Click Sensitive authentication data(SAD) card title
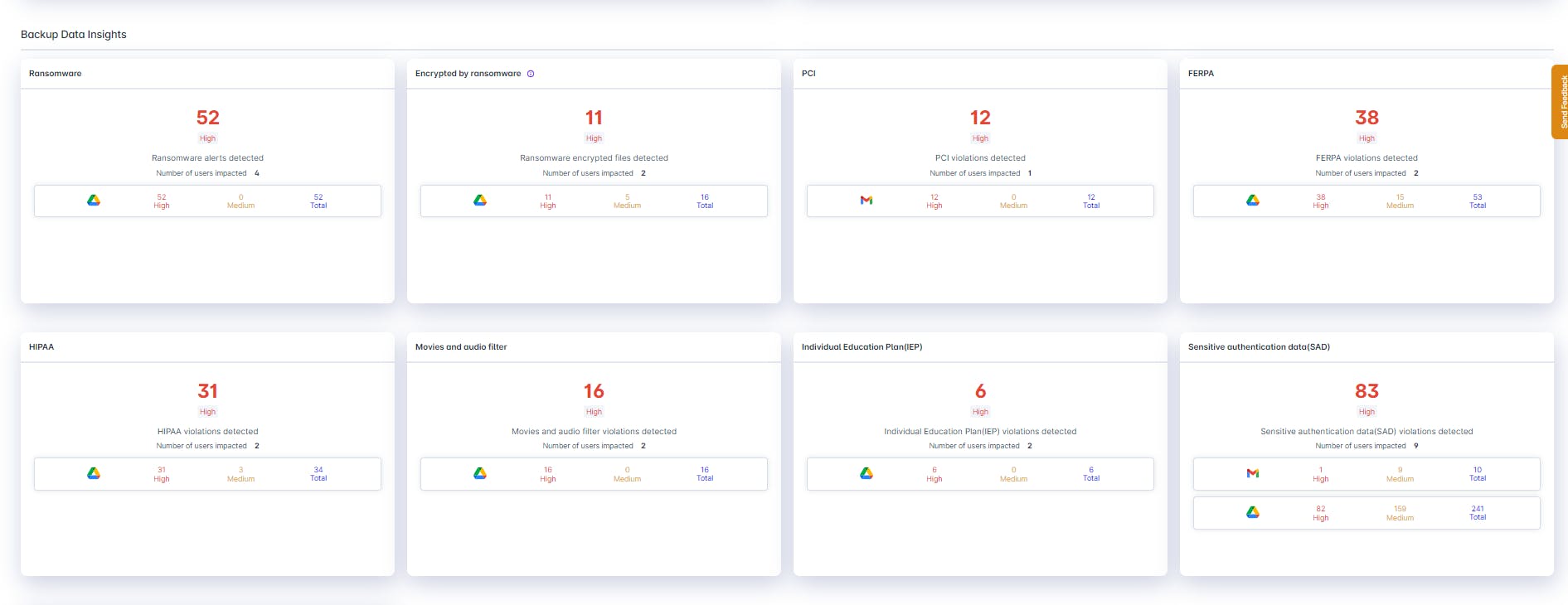Viewport: 1568px width, 605px height. point(1259,347)
